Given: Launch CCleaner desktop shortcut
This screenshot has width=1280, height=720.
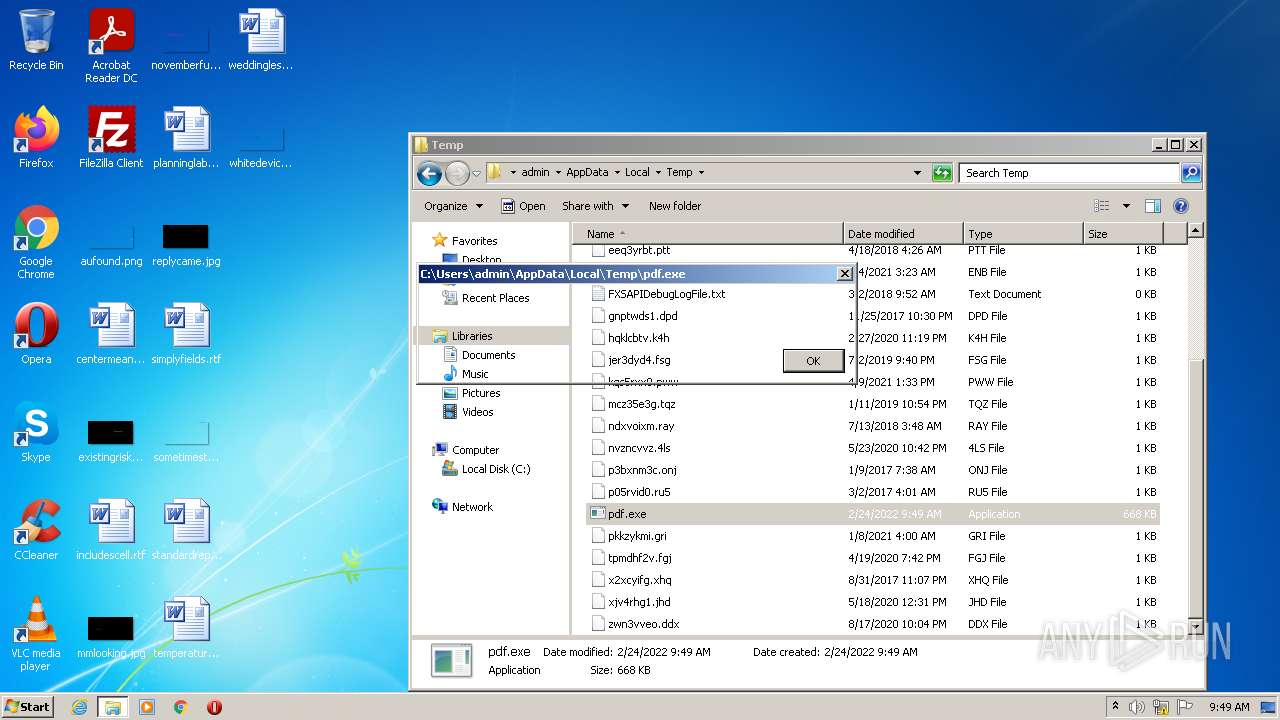Looking at the screenshot, I should click(x=36, y=529).
